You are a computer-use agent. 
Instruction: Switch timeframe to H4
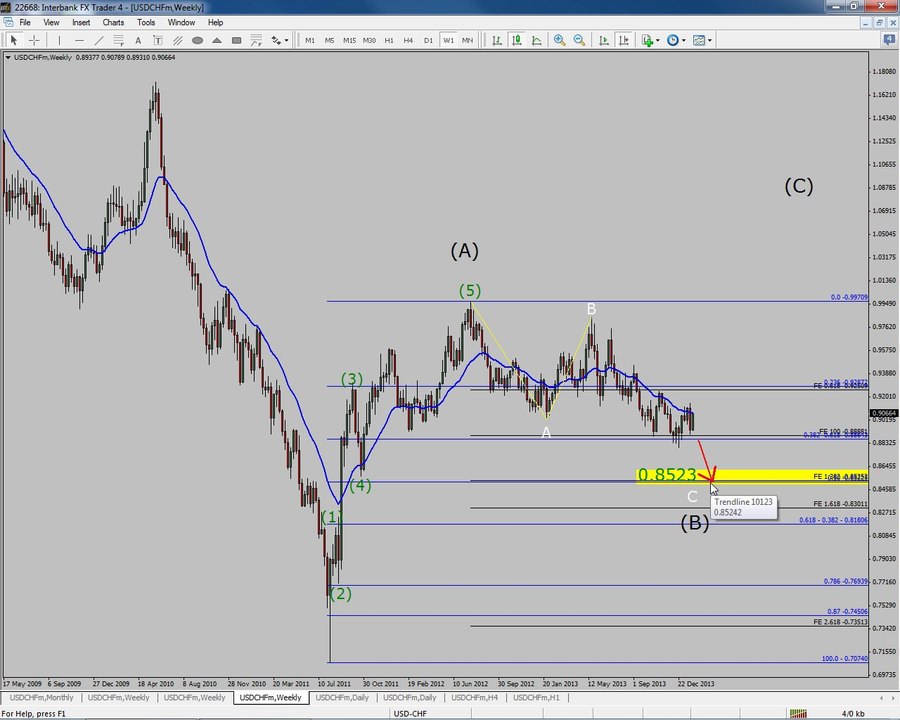(408, 40)
